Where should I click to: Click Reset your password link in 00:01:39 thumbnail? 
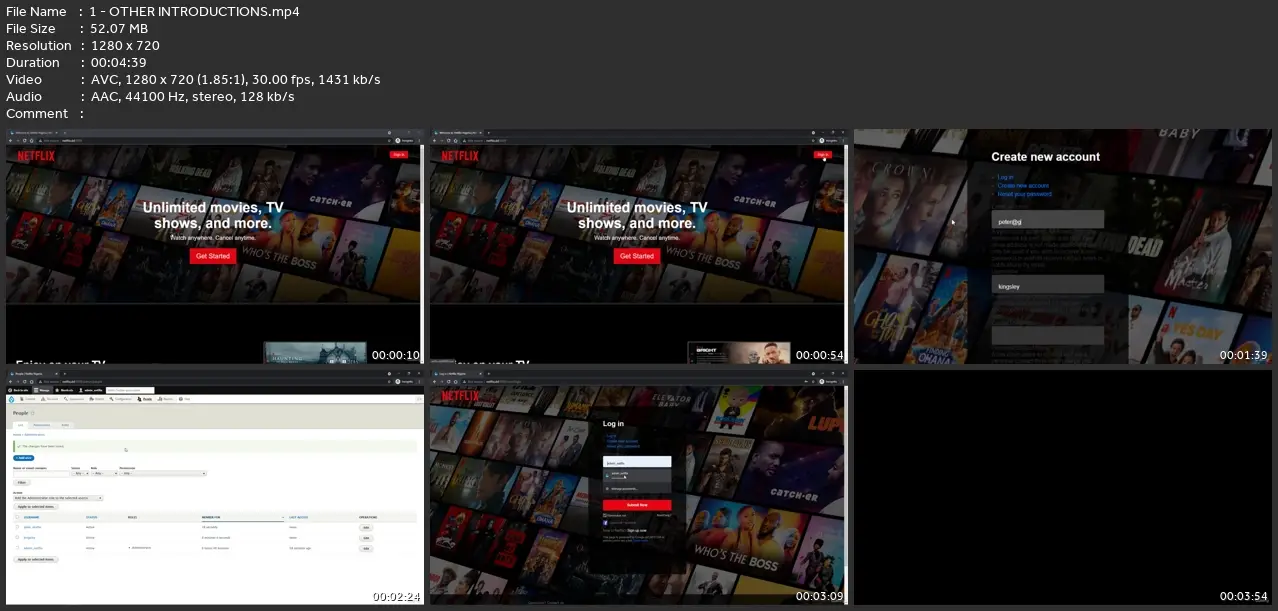click(1024, 194)
